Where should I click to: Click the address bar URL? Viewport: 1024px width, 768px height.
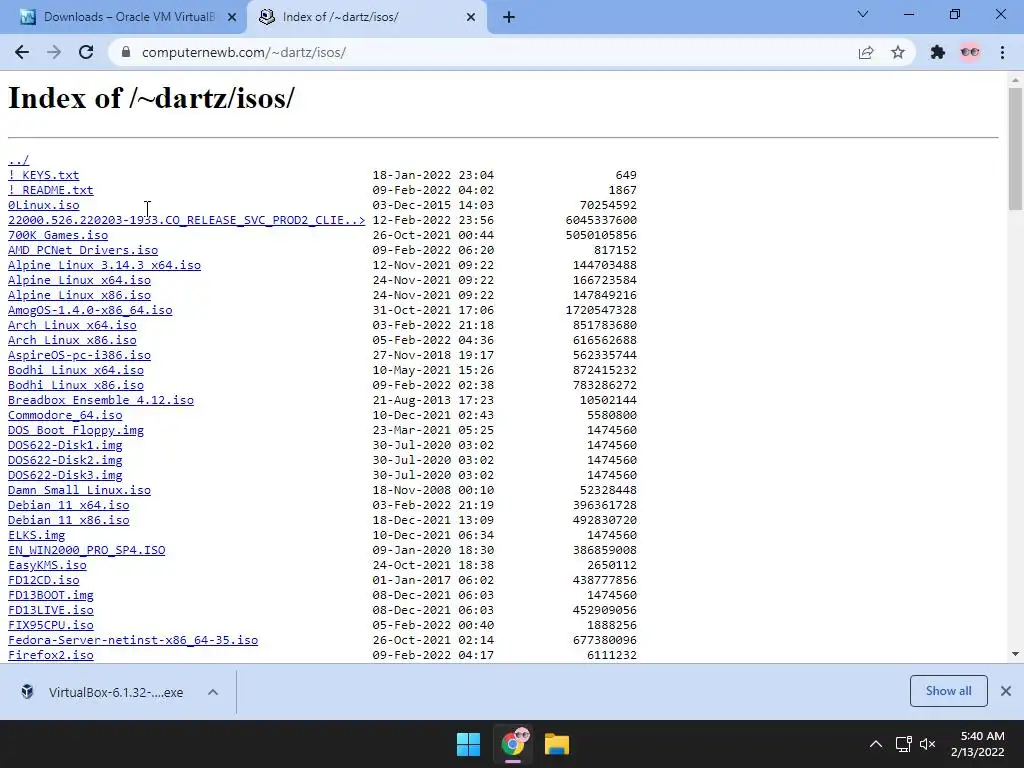pos(244,52)
